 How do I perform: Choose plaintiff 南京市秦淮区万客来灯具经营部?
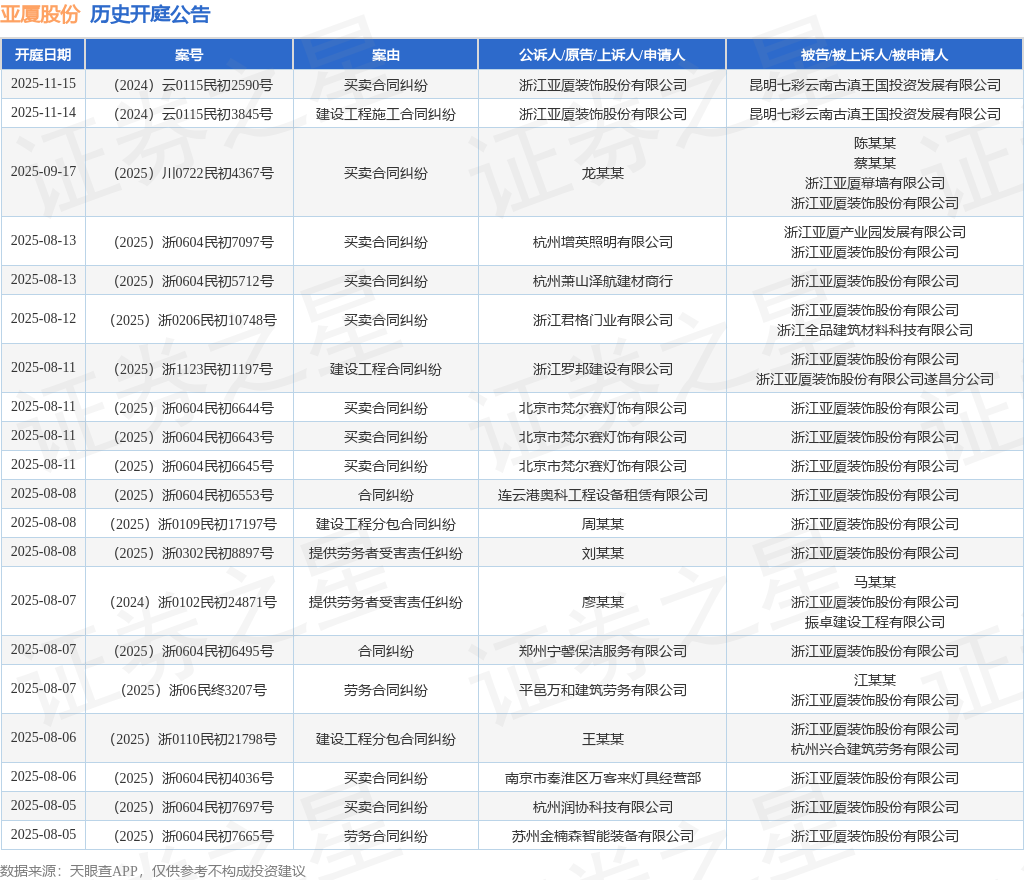tap(602, 778)
